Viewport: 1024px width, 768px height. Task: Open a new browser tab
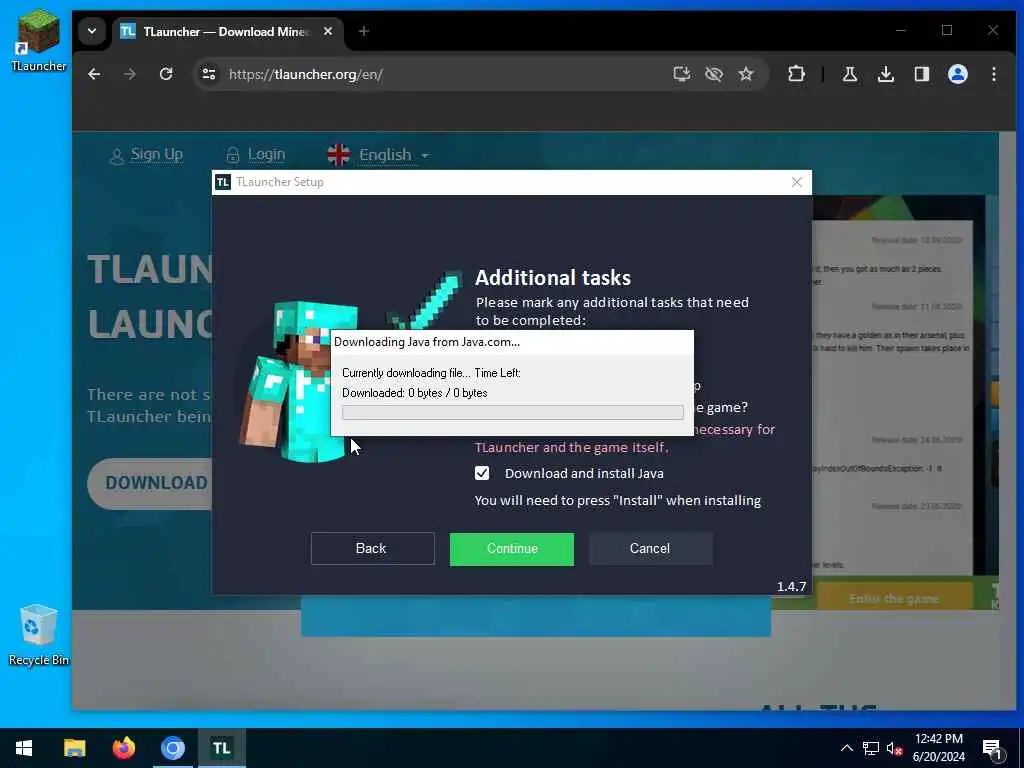[364, 31]
